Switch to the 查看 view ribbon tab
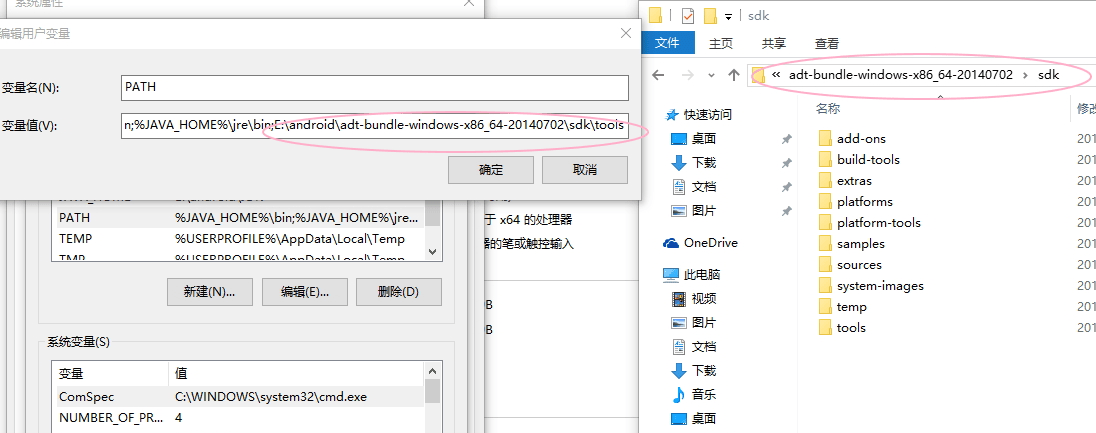This screenshot has width=1096, height=433. (826, 43)
